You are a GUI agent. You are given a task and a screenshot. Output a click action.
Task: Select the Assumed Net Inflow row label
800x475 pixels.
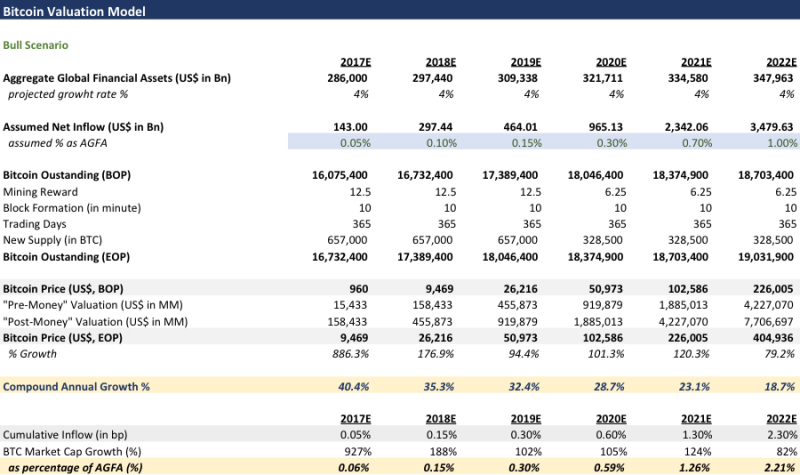coord(83,127)
